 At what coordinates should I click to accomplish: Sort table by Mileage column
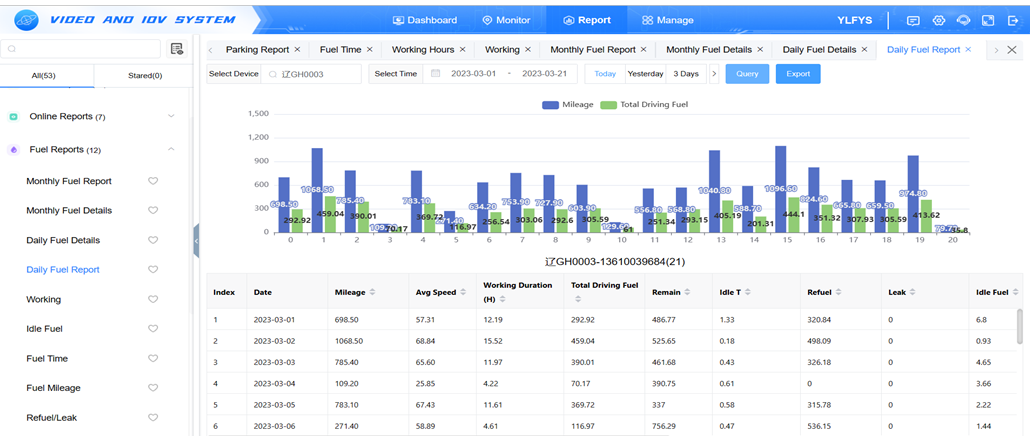click(x=373, y=292)
